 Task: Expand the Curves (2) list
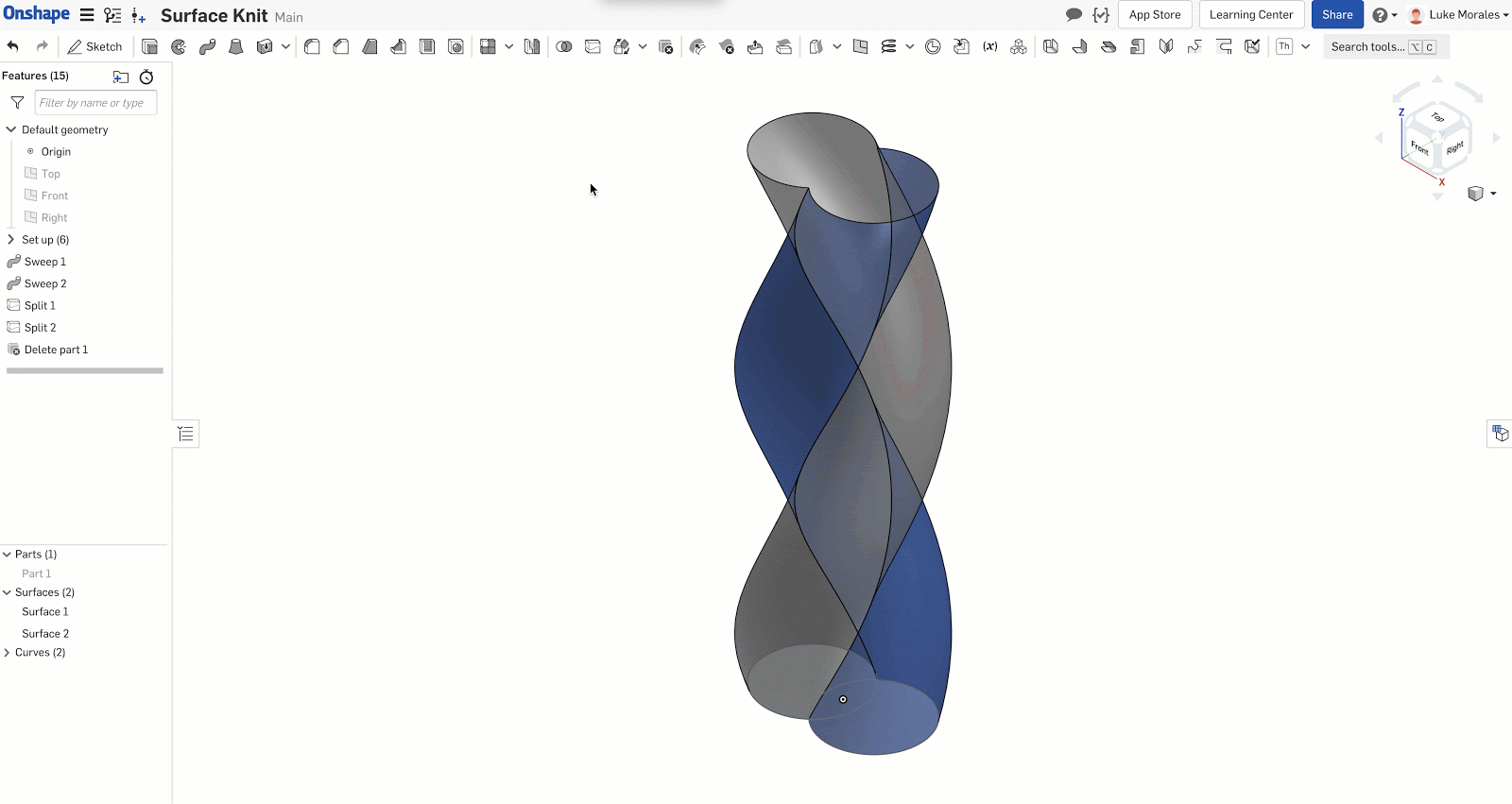coord(7,653)
